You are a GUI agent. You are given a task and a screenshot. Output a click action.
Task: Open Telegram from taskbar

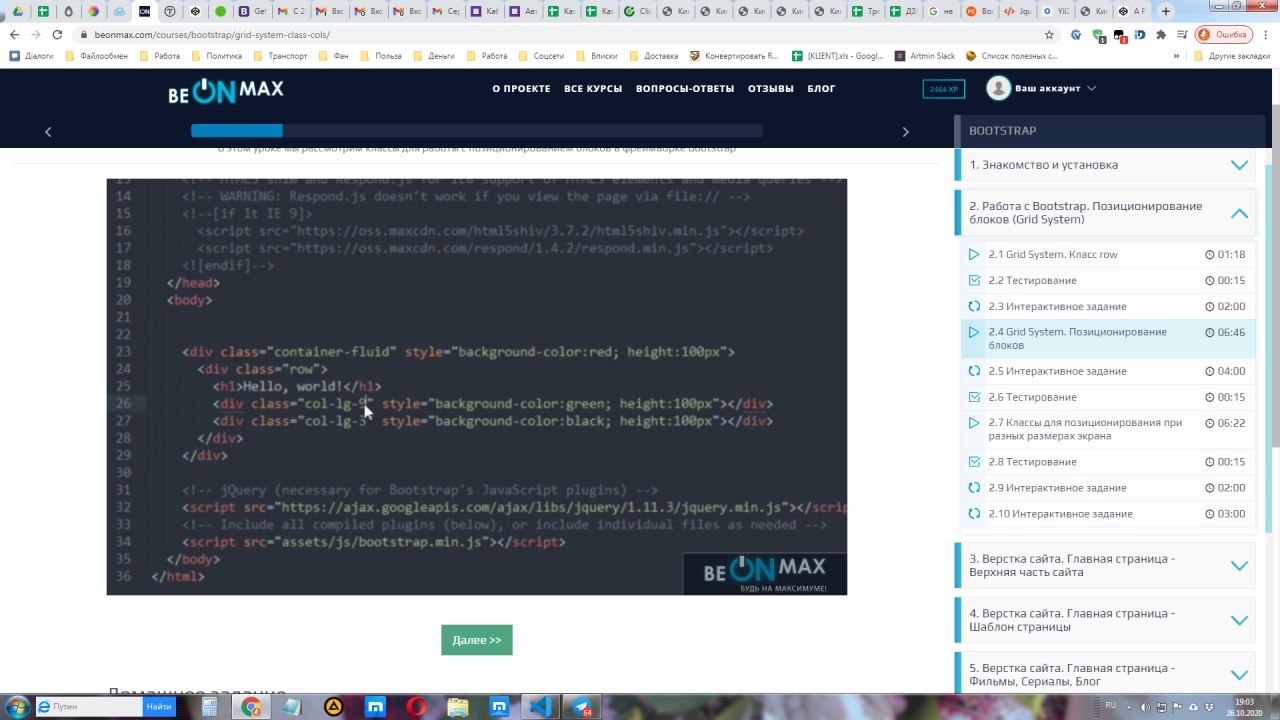click(581, 707)
